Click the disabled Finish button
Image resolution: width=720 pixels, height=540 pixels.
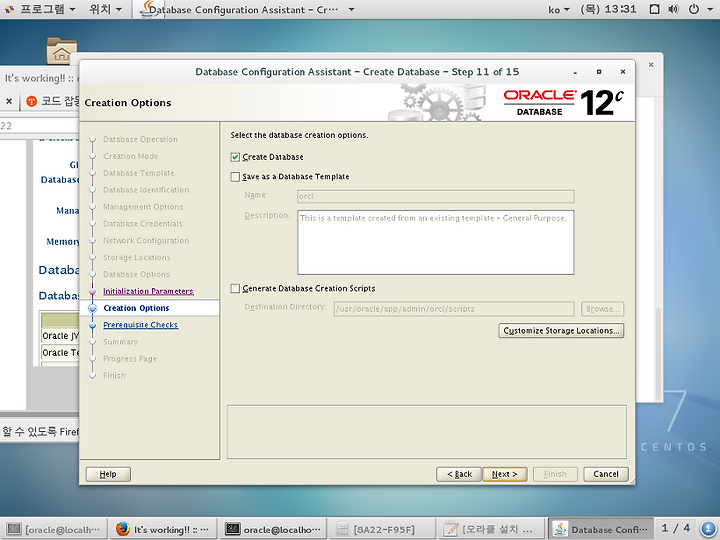[x=555, y=474]
